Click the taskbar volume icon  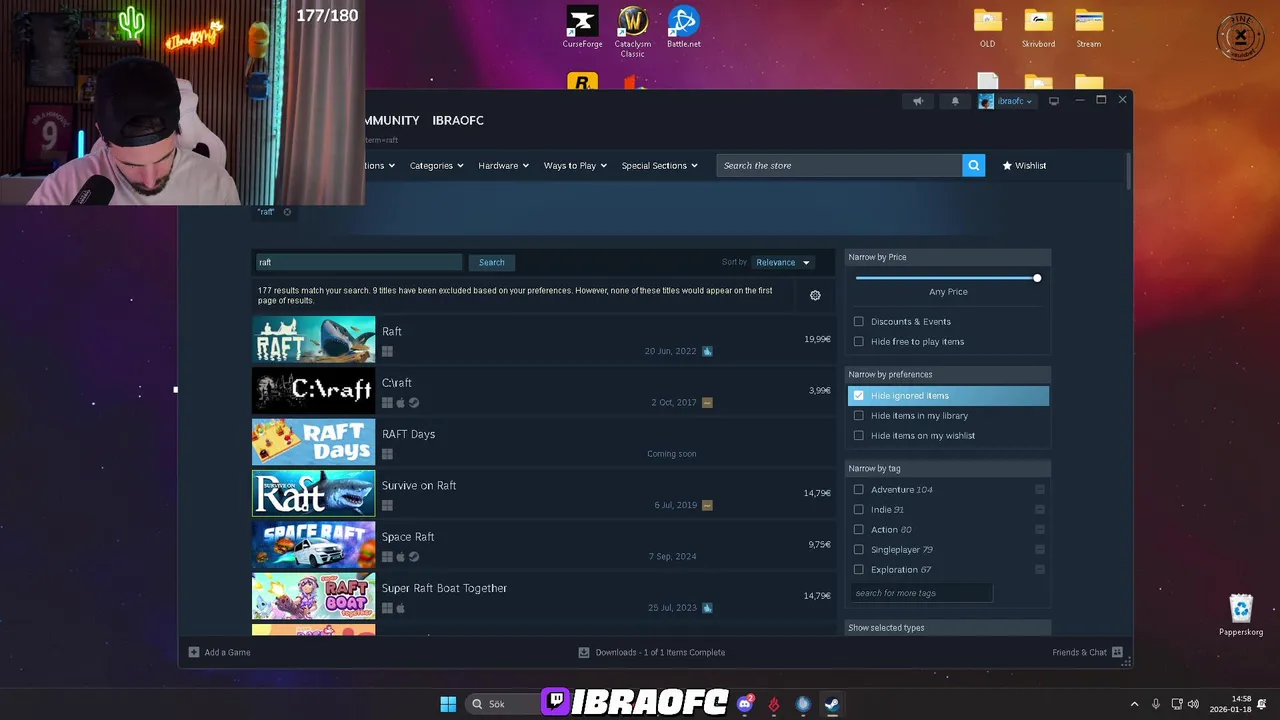pos(1193,704)
